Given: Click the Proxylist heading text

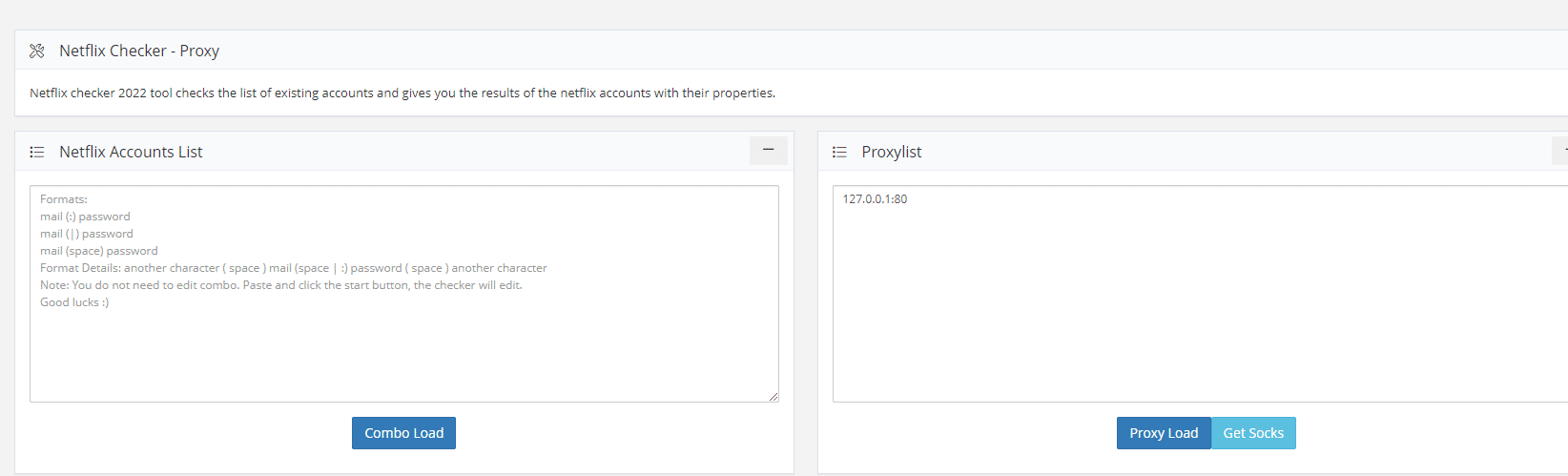Looking at the screenshot, I should (891, 152).
